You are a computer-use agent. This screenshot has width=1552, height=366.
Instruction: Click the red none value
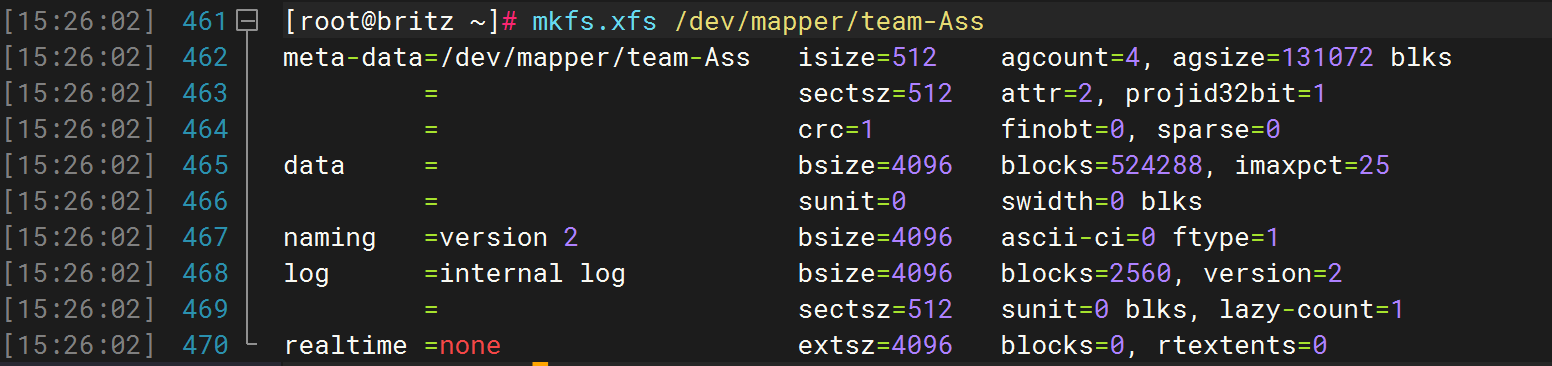470,345
